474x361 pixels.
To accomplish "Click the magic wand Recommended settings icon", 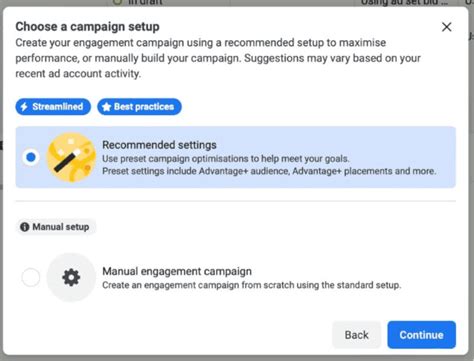I will point(71,157).
